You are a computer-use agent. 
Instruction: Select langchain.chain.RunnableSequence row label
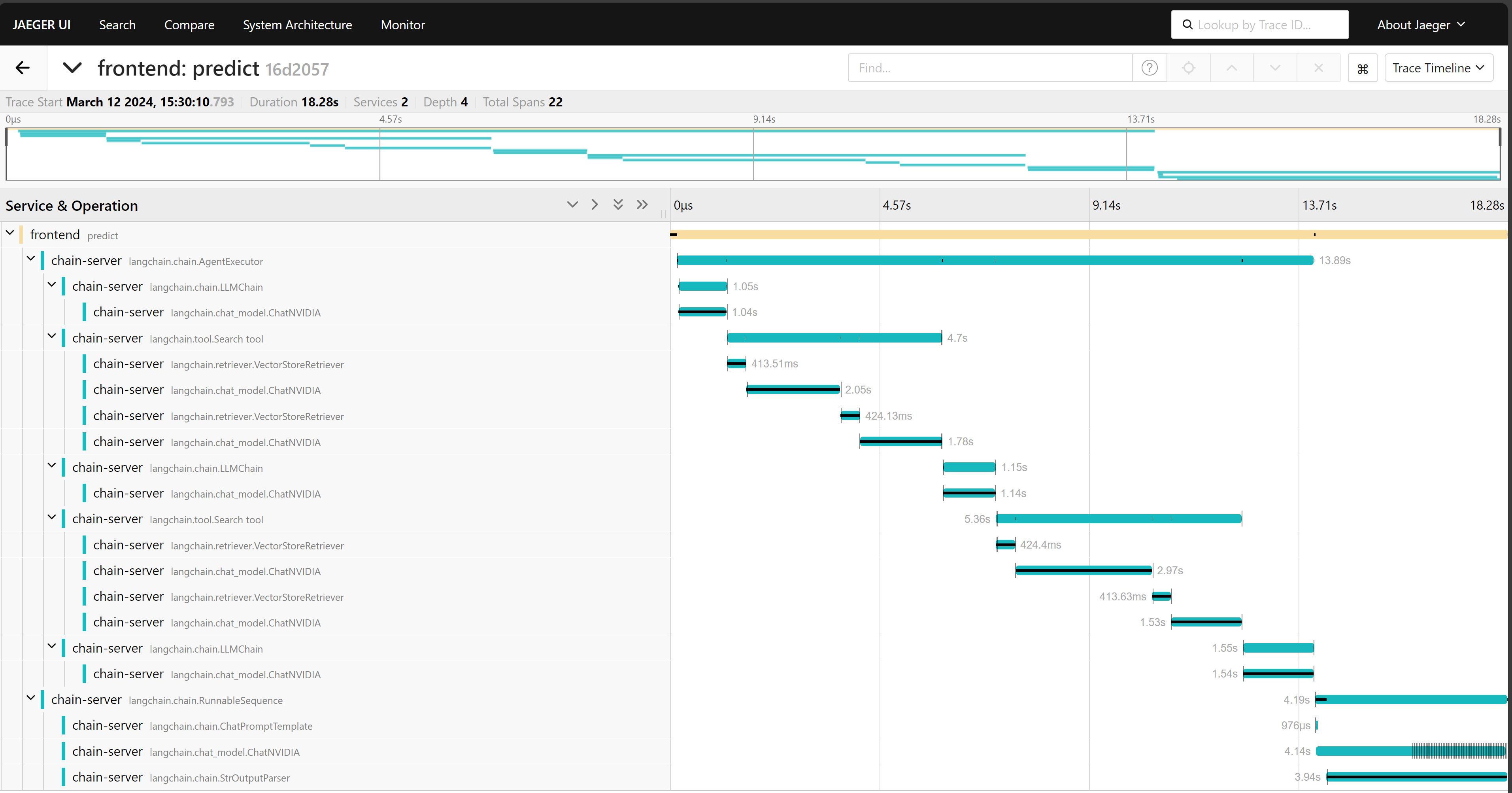pos(206,701)
